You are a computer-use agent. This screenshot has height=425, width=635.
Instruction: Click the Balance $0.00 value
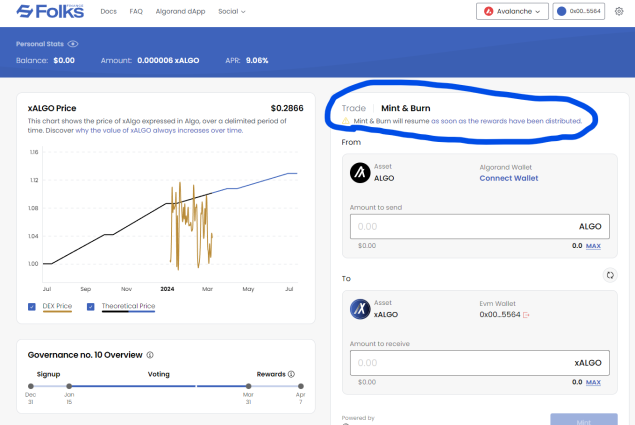coord(64,60)
